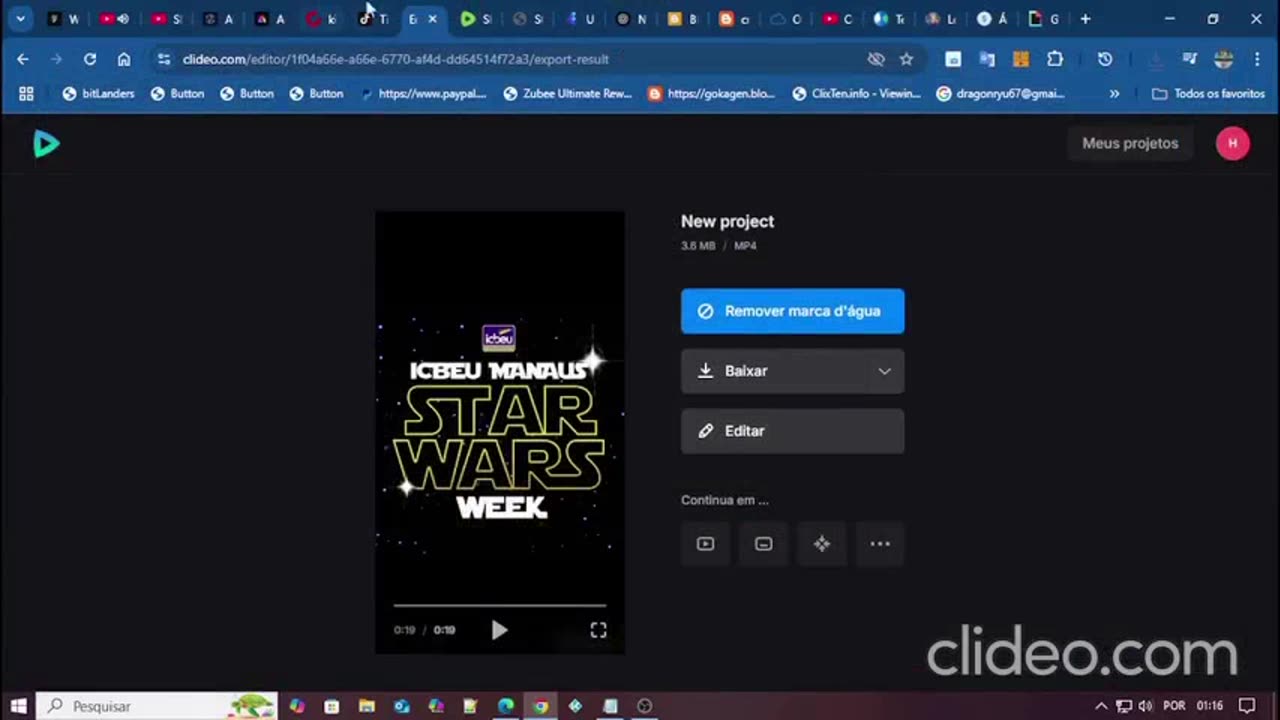Open the Chrome extensions puzzle icon
Screen dimensions: 1280x720
1055,59
